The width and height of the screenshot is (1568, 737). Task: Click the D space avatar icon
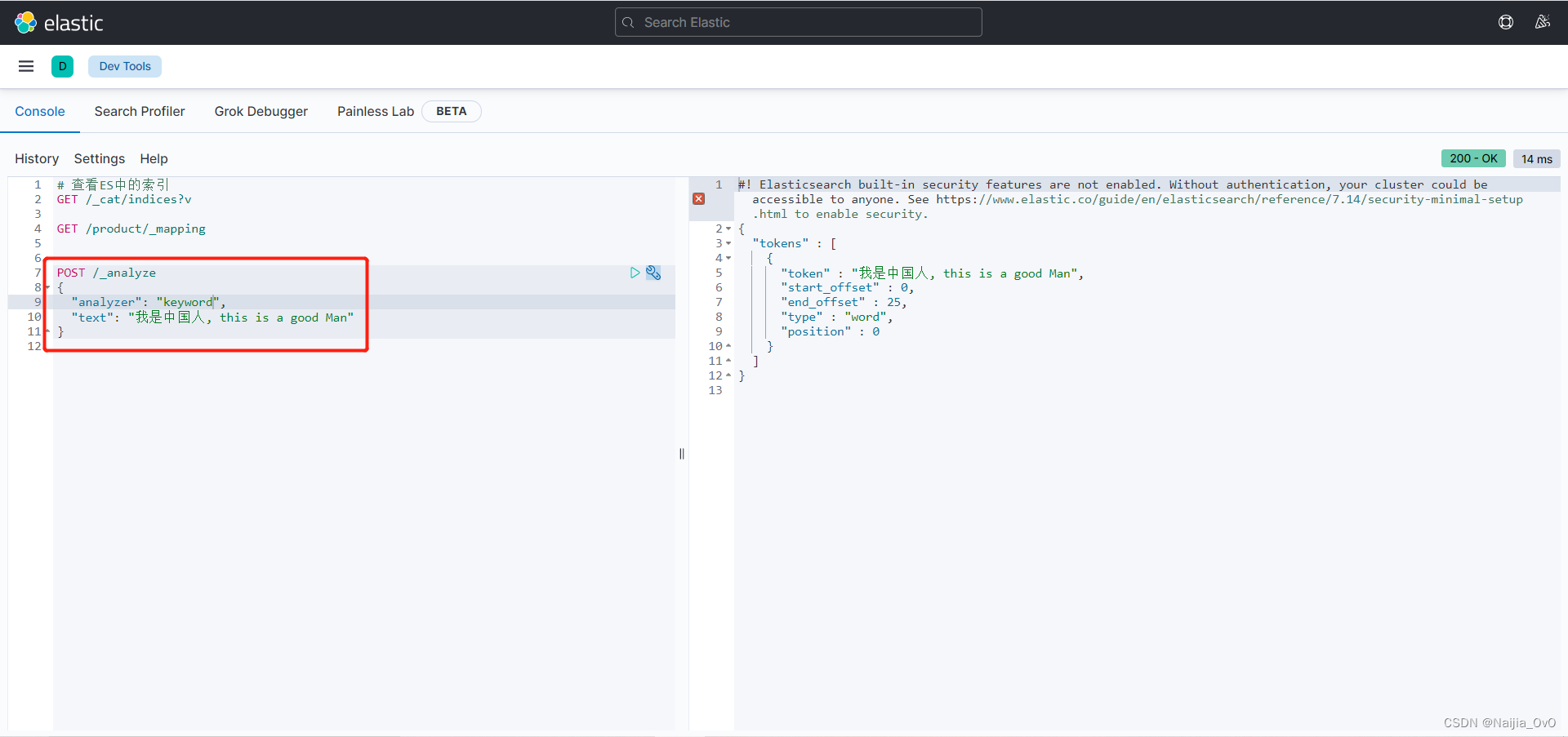pos(62,66)
